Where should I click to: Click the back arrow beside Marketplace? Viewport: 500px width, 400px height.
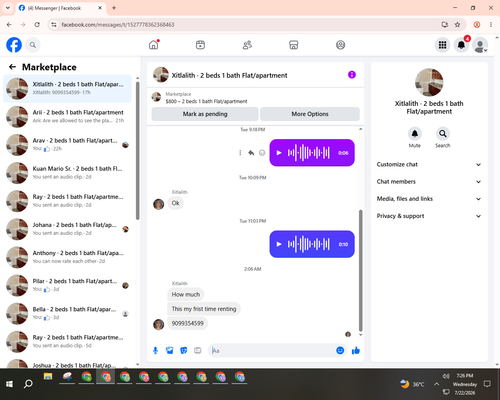(x=12, y=67)
